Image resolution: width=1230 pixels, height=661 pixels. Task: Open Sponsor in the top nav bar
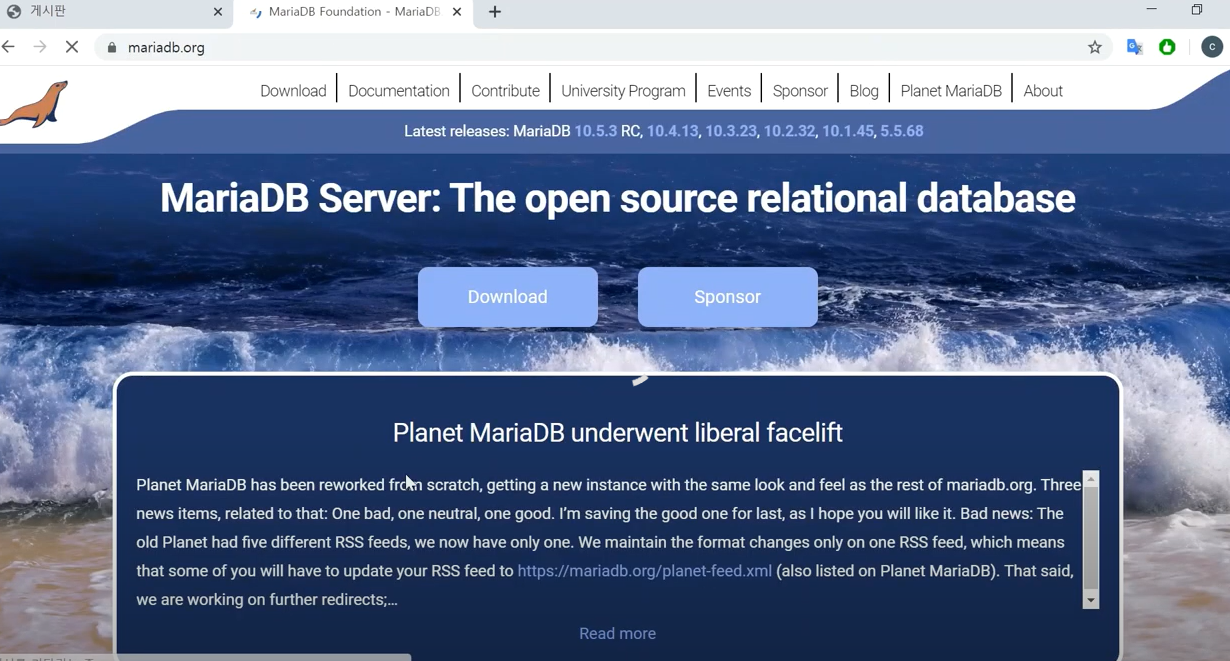[800, 91]
